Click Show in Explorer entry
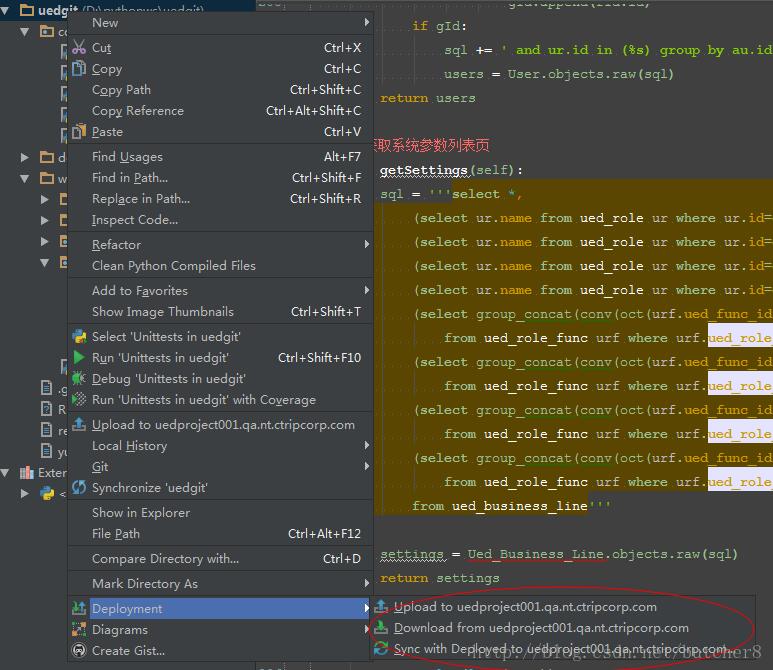The image size is (773, 670). (x=141, y=513)
